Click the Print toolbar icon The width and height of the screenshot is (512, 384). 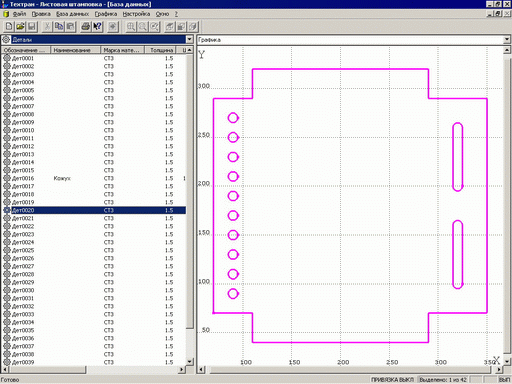click(86, 26)
